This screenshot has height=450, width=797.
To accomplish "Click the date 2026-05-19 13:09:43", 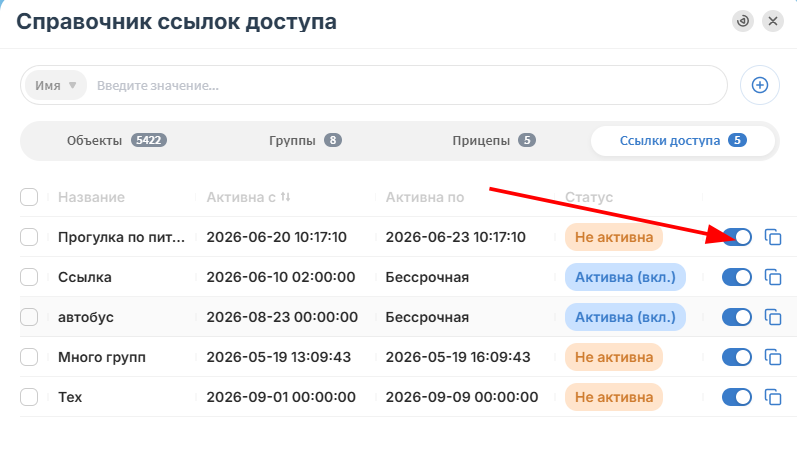I will tap(279, 357).
